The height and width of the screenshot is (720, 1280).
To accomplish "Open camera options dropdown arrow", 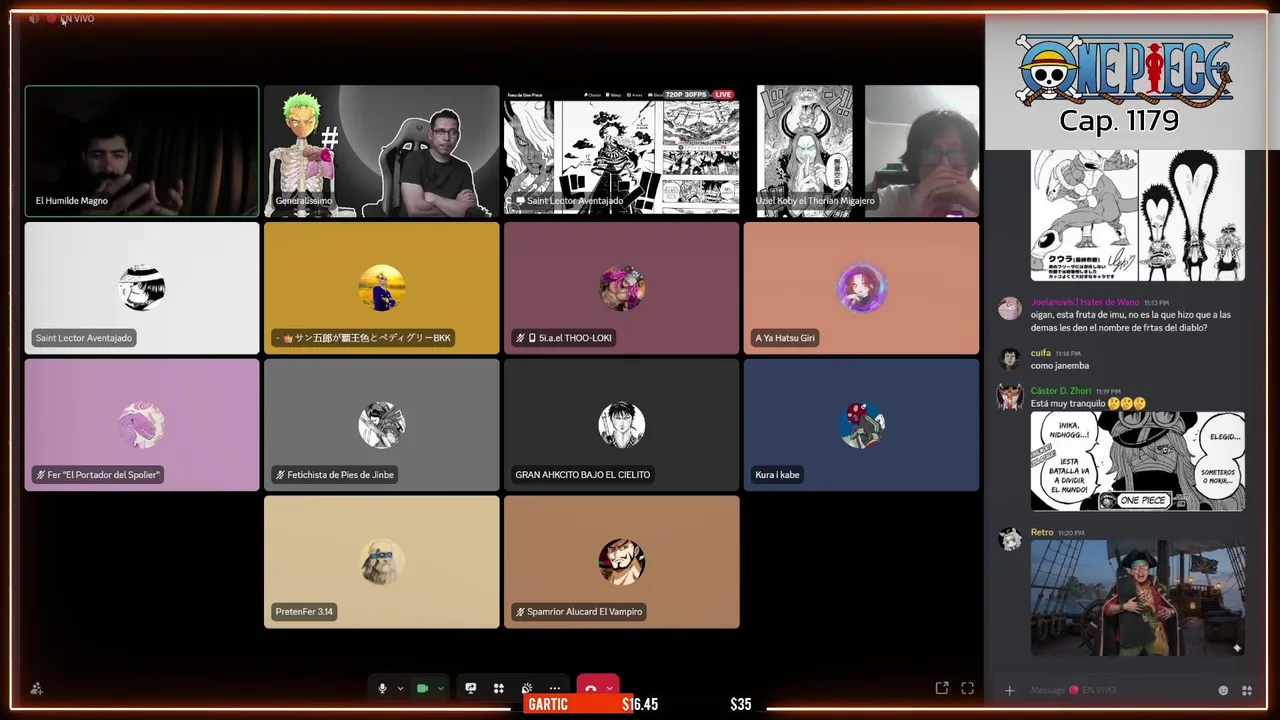I will point(440,688).
